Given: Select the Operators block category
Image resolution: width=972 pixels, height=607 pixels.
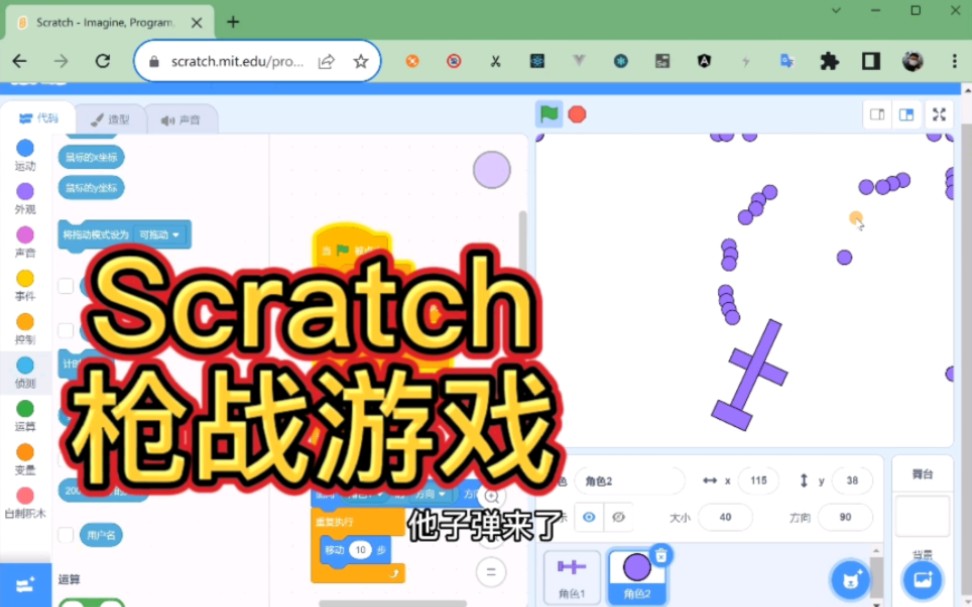Looking at the screenshot, I should pyautogui.click(x=25, y=415).
